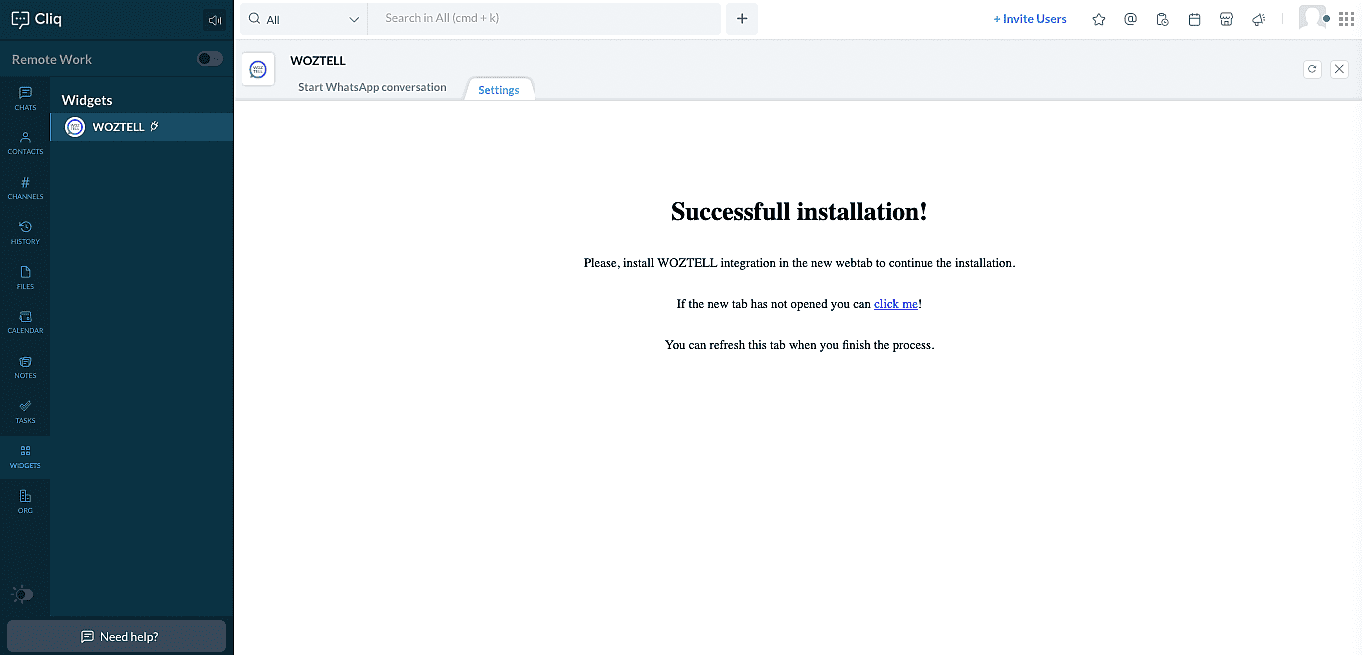Toggle the Remote Work switch
The height and width of the screenshot is (655, 1362).
click(x=210, y=59)
